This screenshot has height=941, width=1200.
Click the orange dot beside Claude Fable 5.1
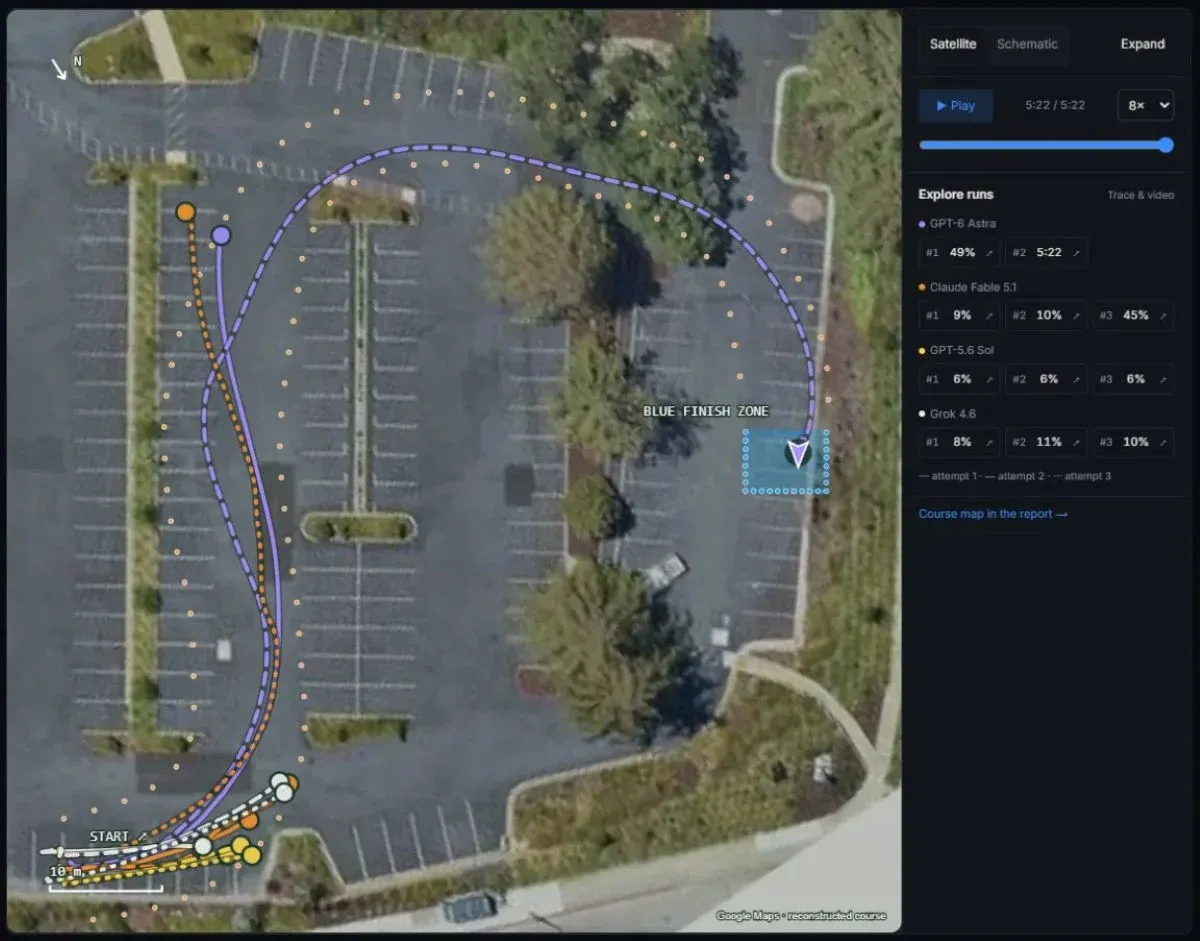(x=922, y=287)
